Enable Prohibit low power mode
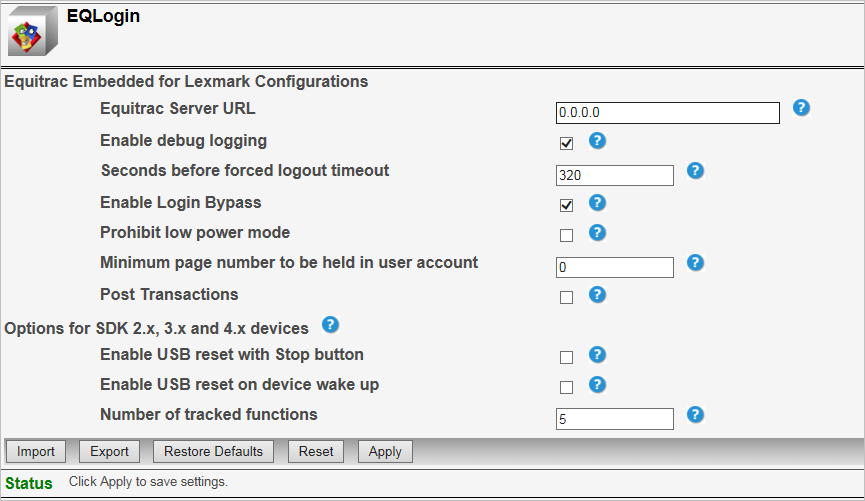Screen dimensions: 865x501 pyautogui.click(x=567, y=236)
